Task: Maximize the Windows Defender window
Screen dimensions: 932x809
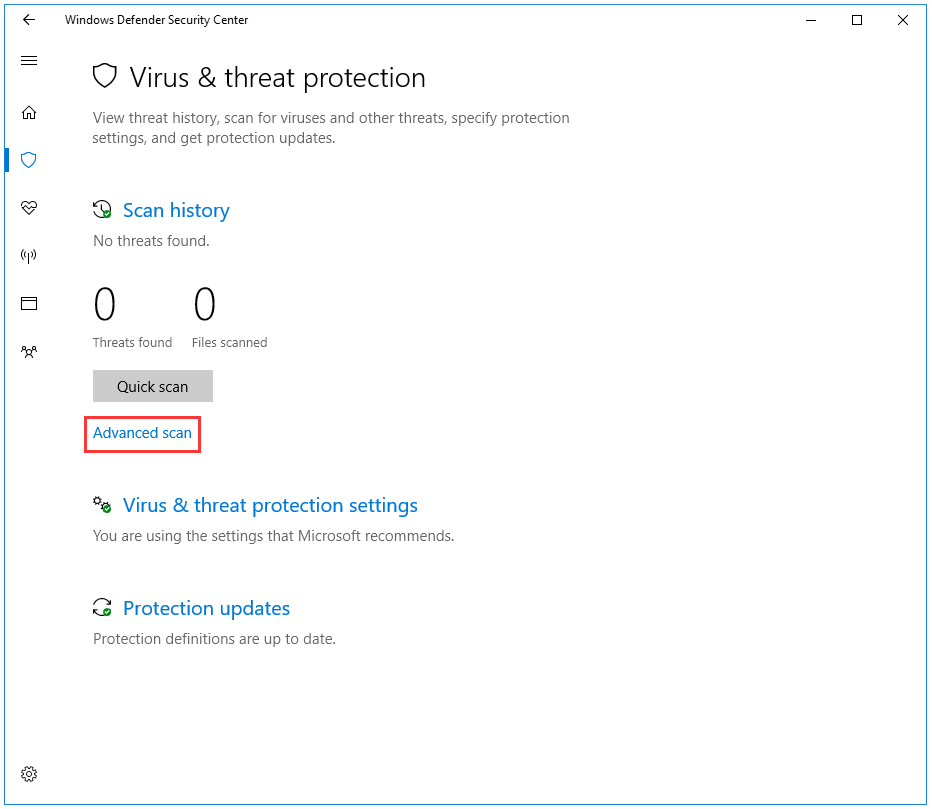Action: tap(857, 20)
